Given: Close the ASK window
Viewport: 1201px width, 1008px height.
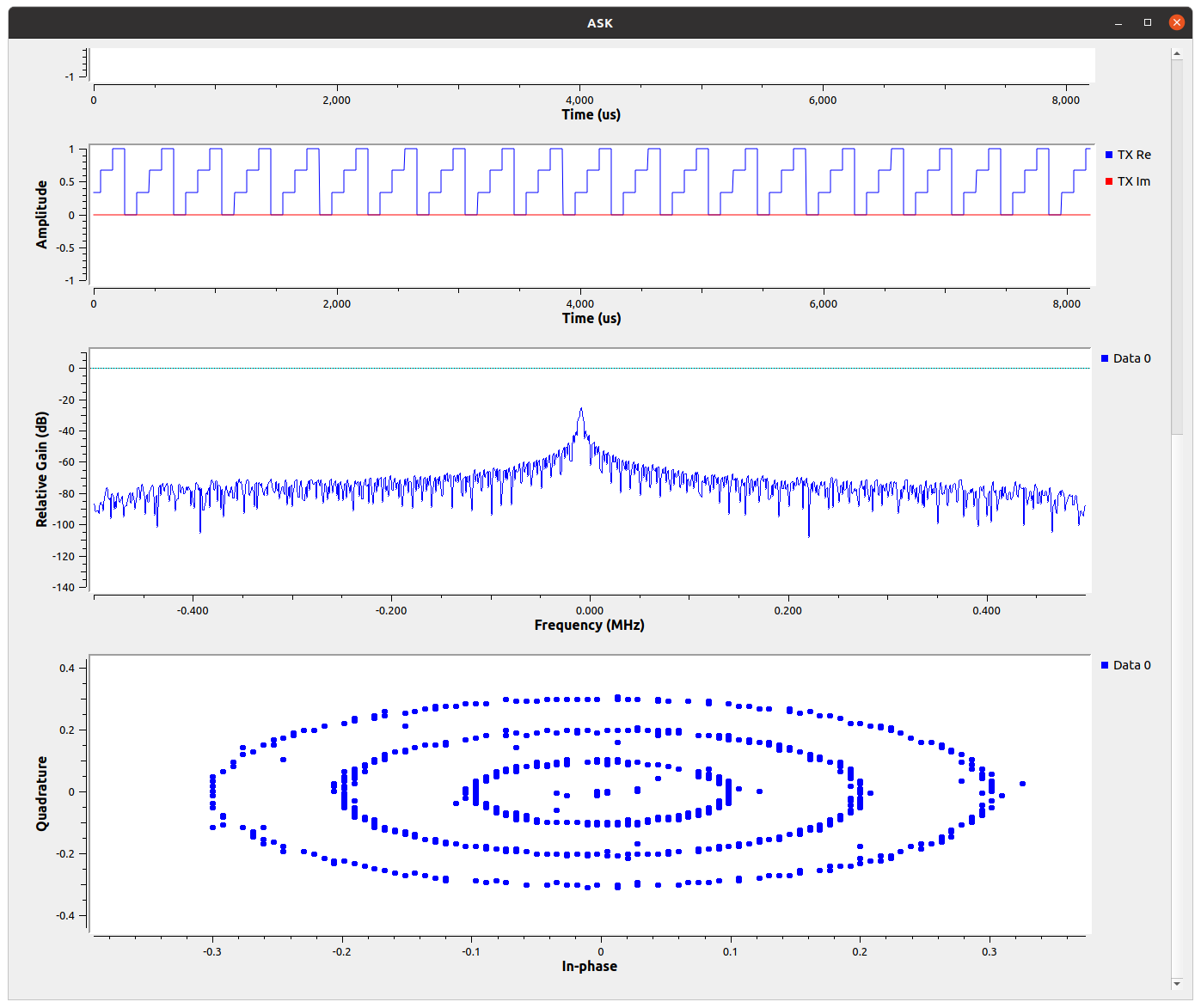Looking at the screenshot, I should (x=1177, y=23).
